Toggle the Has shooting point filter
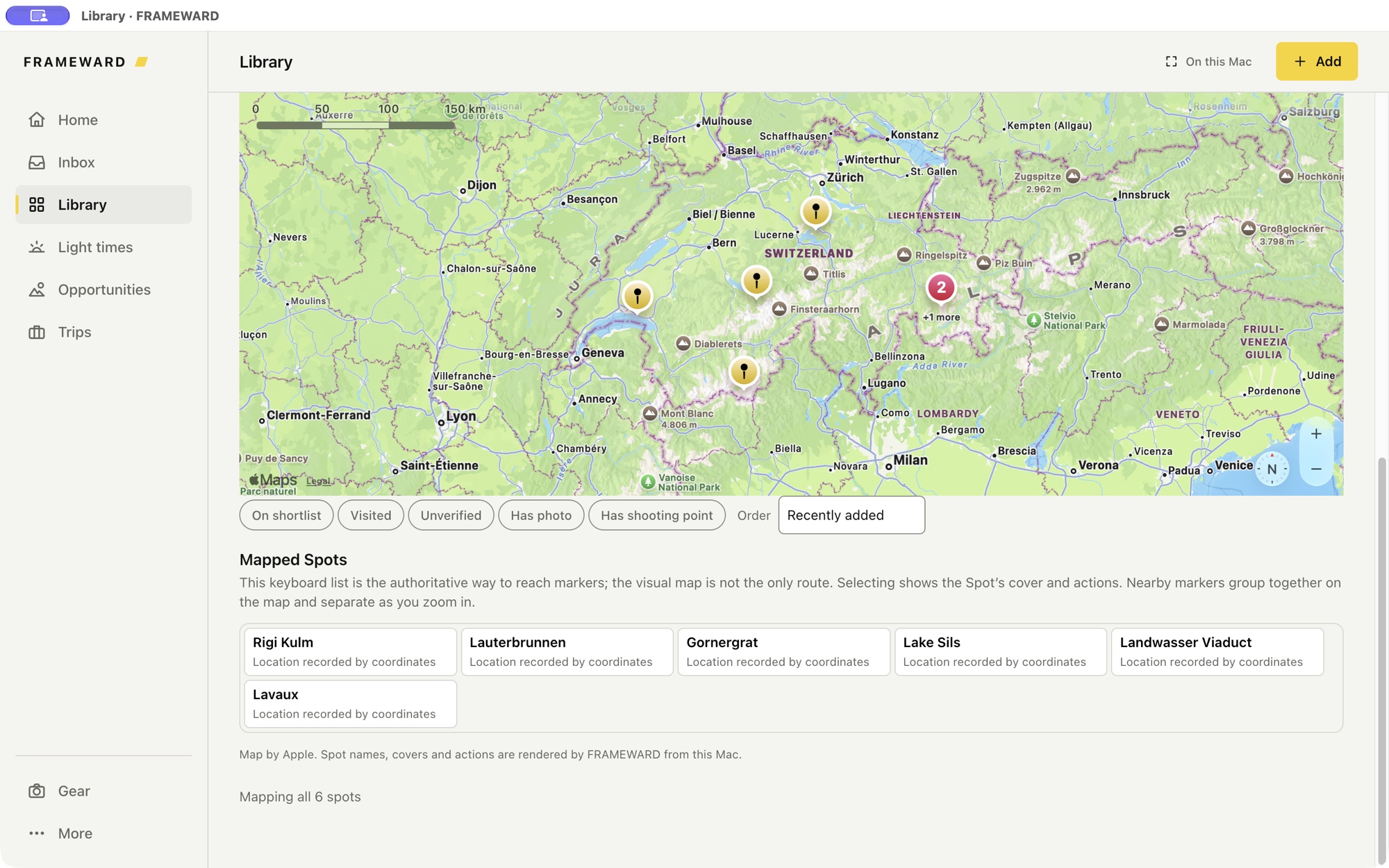The width and height of the screenshot is (1389, 868). pos(656,515)
